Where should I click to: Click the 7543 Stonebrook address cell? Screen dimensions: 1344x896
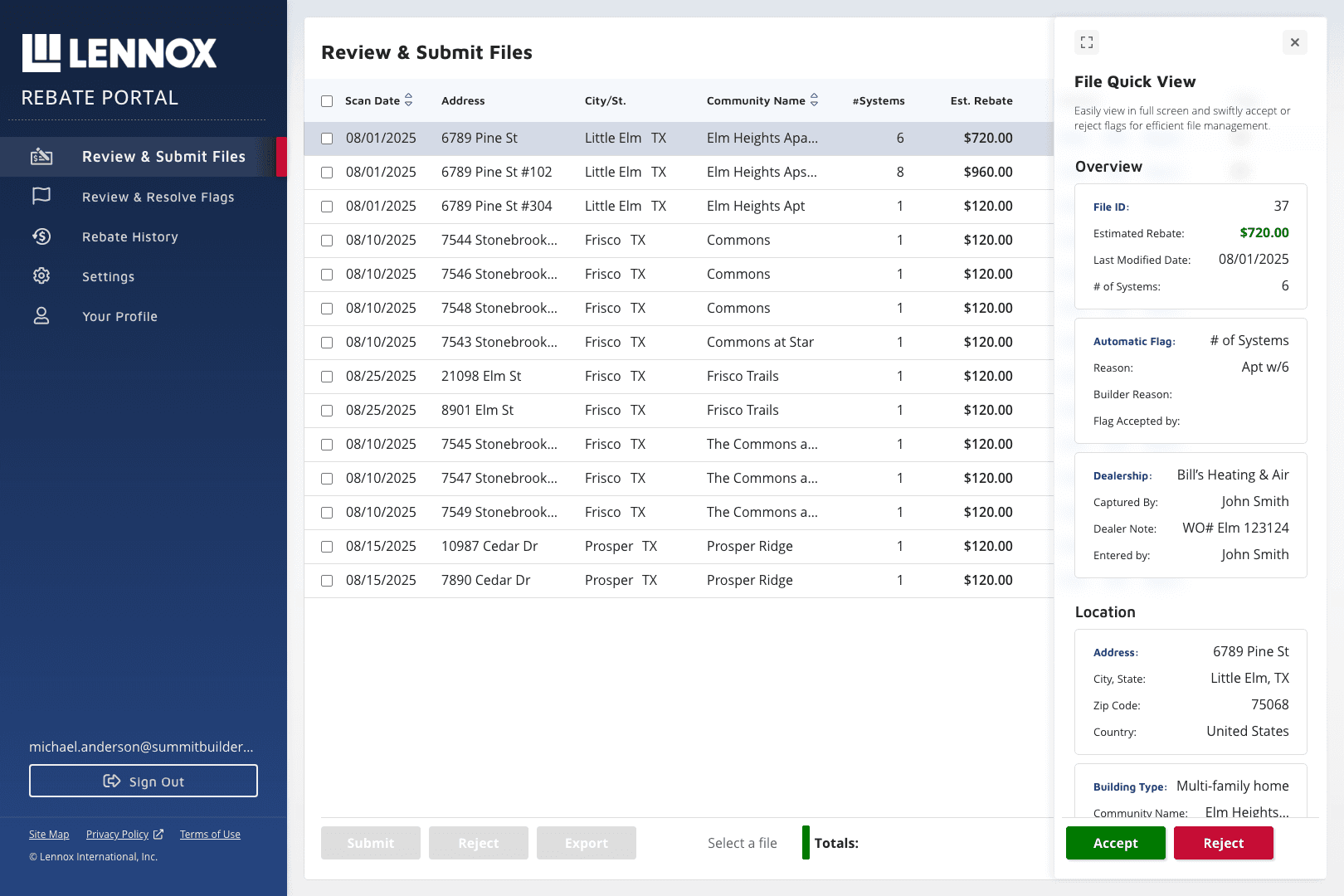click(x=499, y=342)
